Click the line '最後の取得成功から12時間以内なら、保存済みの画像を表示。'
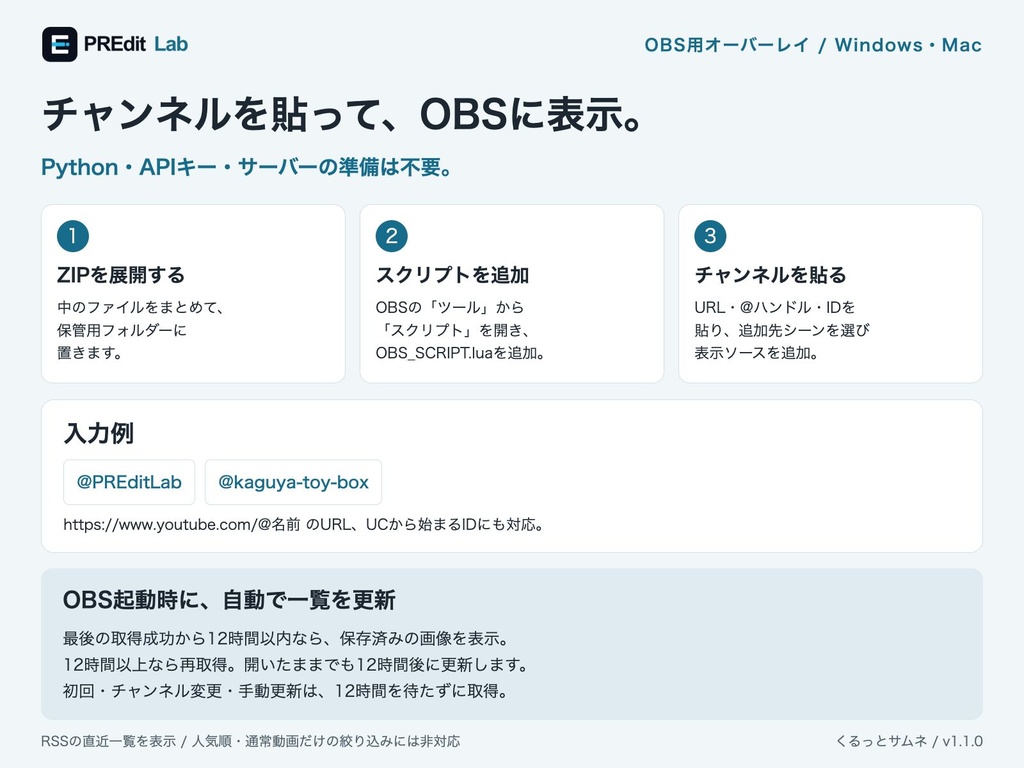This screenshot has width=1024, height=768. click(x=286, y=638)
